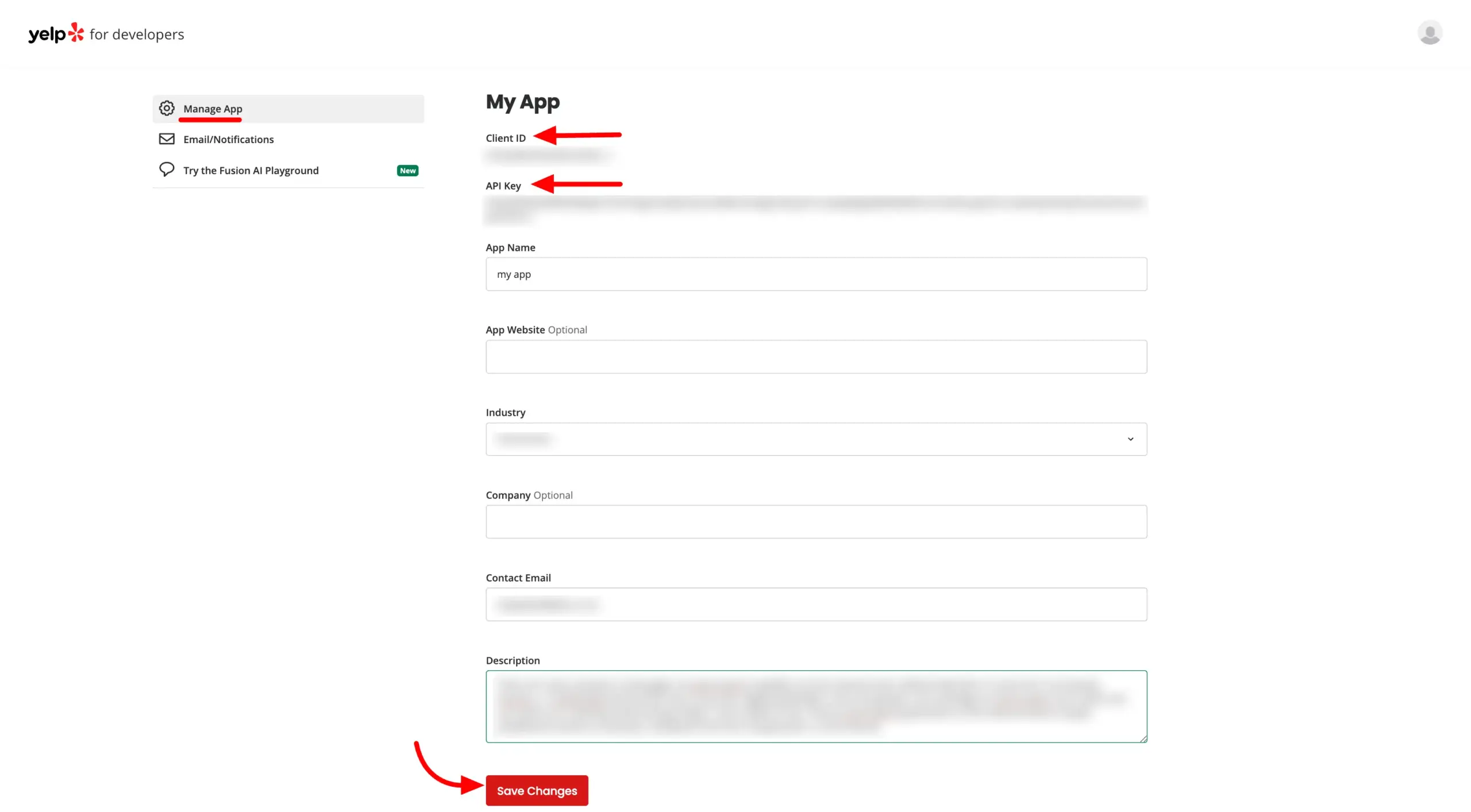Open Try the Fusion AI Playground
Viewport: 1471px width, 812px height.
pyautogui.click(x=288, y=171)
